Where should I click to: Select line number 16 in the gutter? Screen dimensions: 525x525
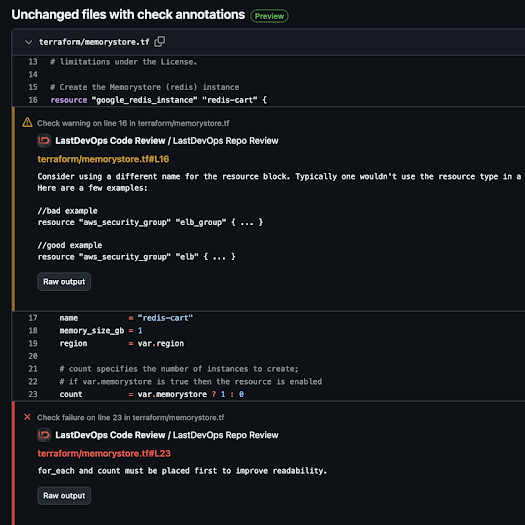[x=33, y=100]
